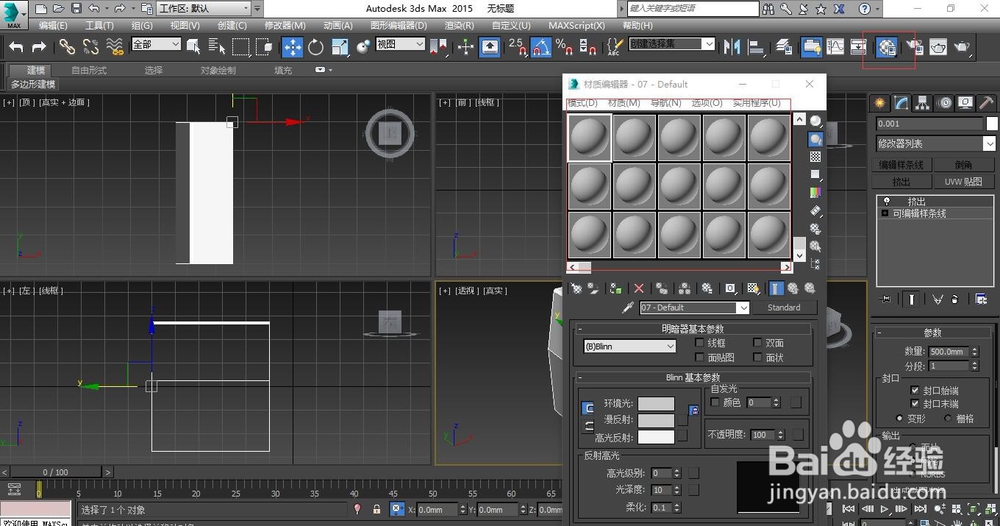The image size is (1000, 526).
Task: Uncheck 封口末端 cap end checkbox
Action: click(x=915, y=404)
